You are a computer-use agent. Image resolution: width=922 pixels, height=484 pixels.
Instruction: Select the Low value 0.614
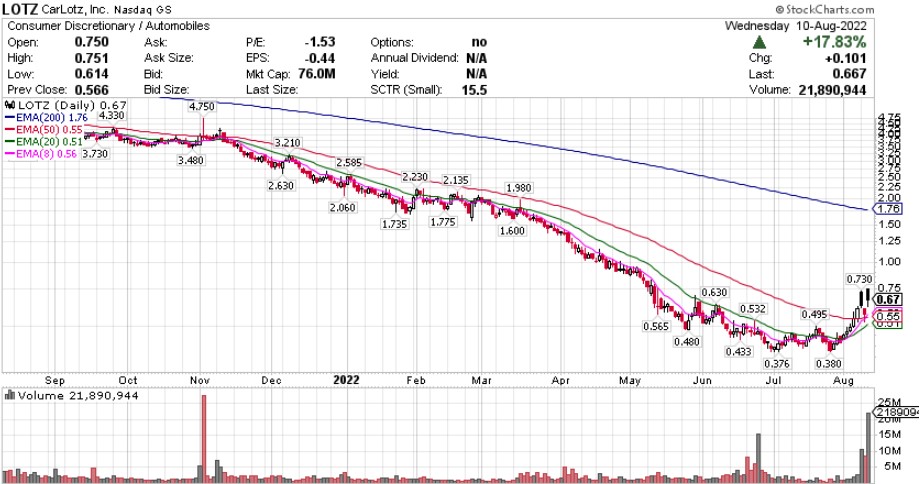click(91, 74)
